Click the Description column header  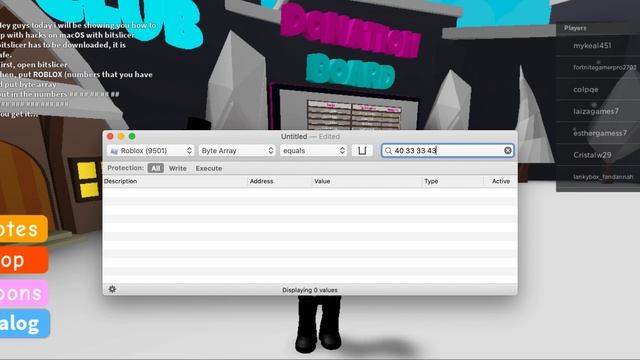175,181
